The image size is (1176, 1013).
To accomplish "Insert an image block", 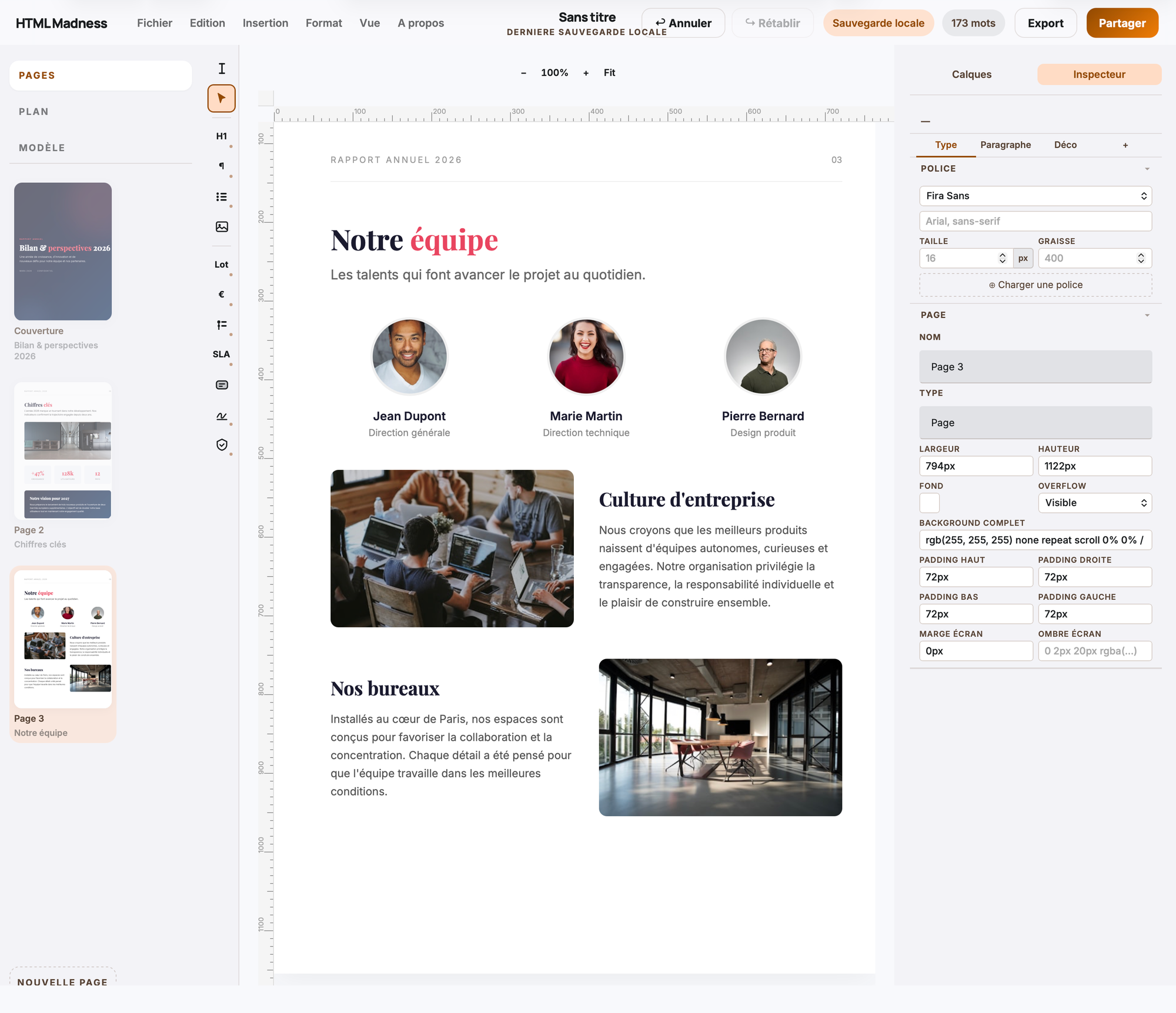I will pos(222,226).
